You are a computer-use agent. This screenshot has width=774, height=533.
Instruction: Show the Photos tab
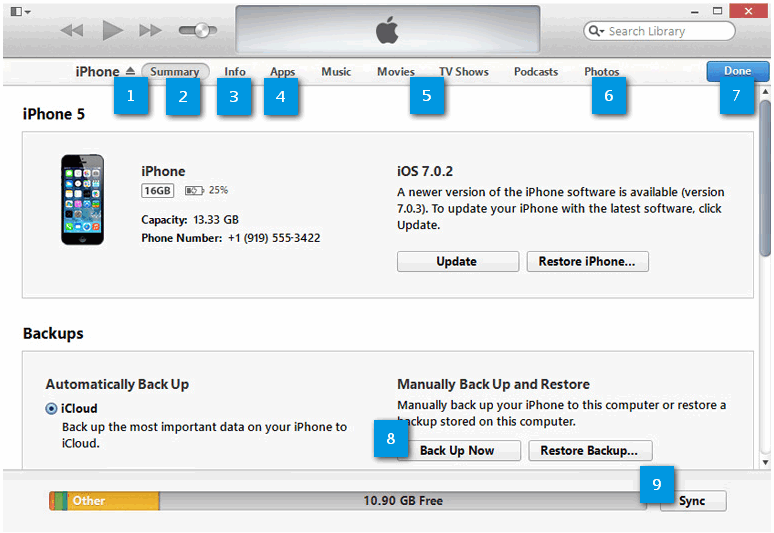coord(602,72)
